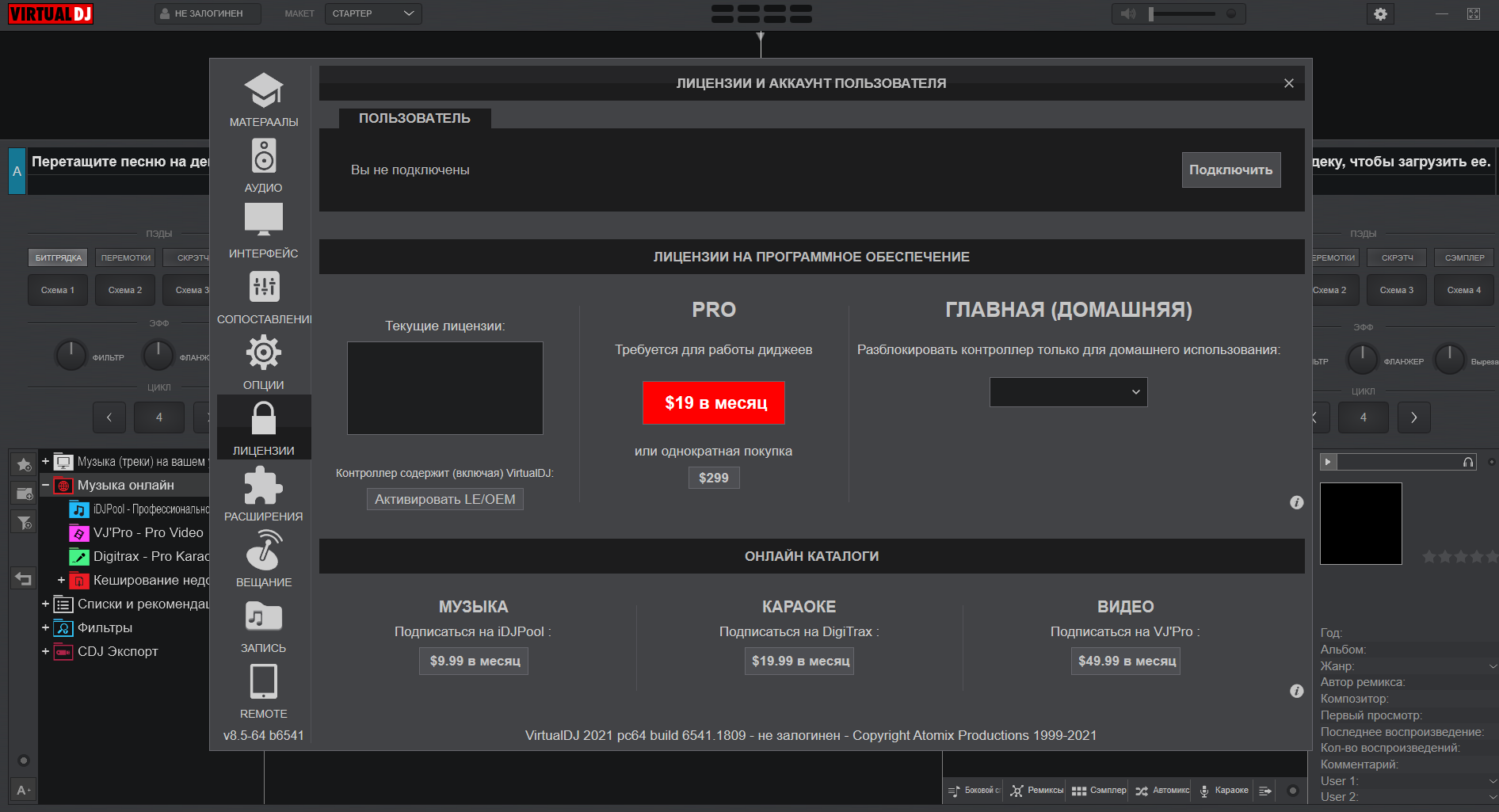Image resolution: width=1499 pixels, height=812 pixels.
Task: Toggle the Караоке panel
Action: (x=1224, y=791)
